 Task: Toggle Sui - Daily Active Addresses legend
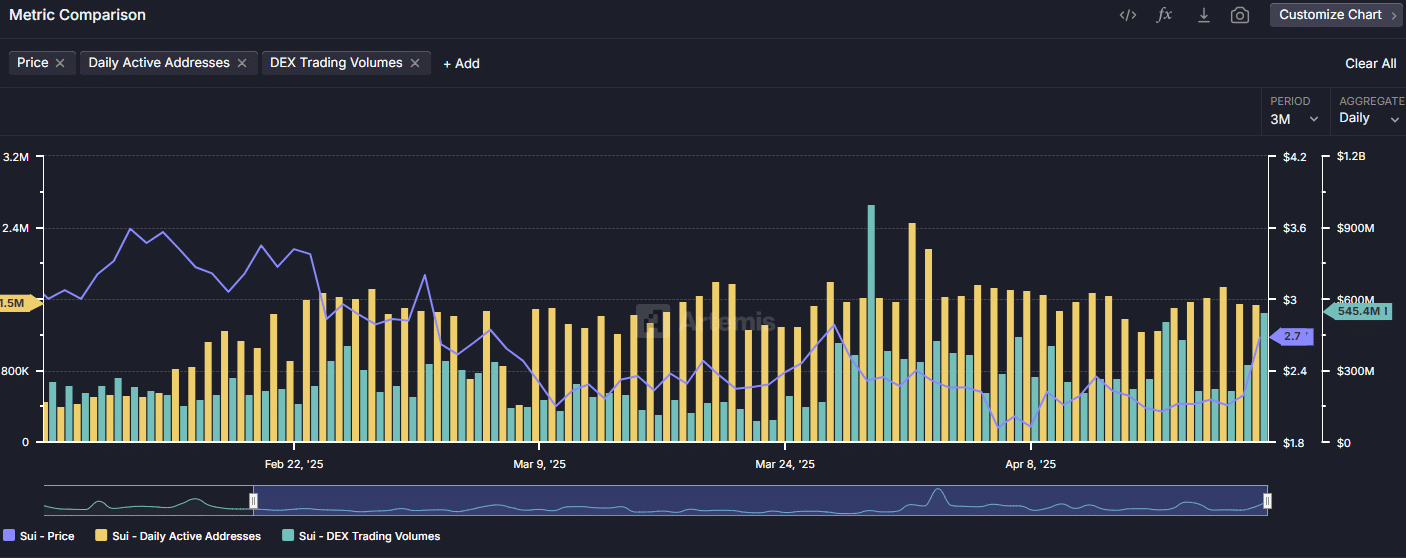178,536
